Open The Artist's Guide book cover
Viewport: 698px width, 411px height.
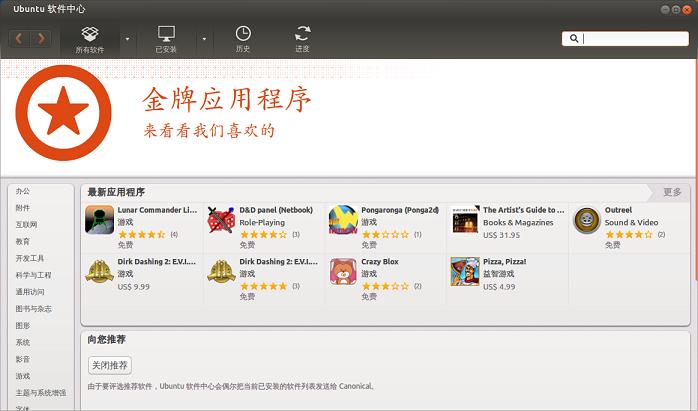(465, 220)
